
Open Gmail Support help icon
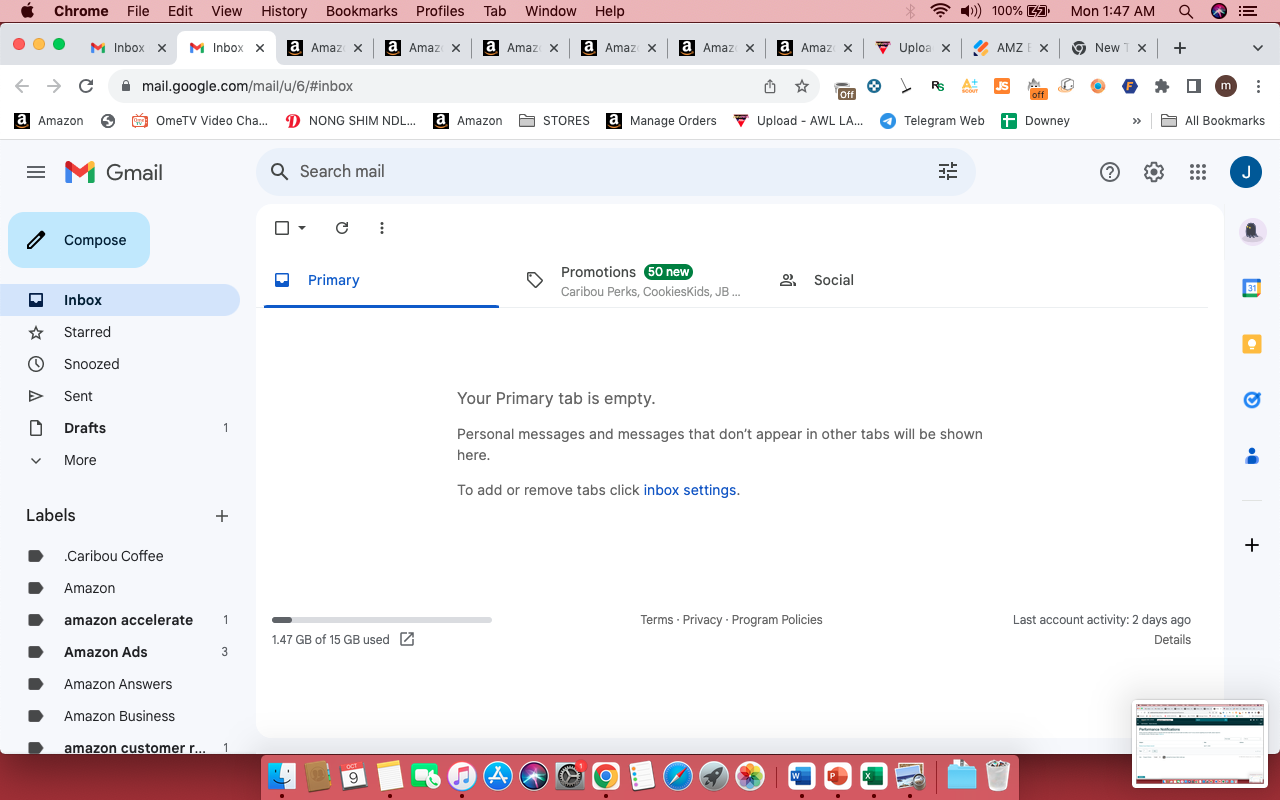point(1109,172)
